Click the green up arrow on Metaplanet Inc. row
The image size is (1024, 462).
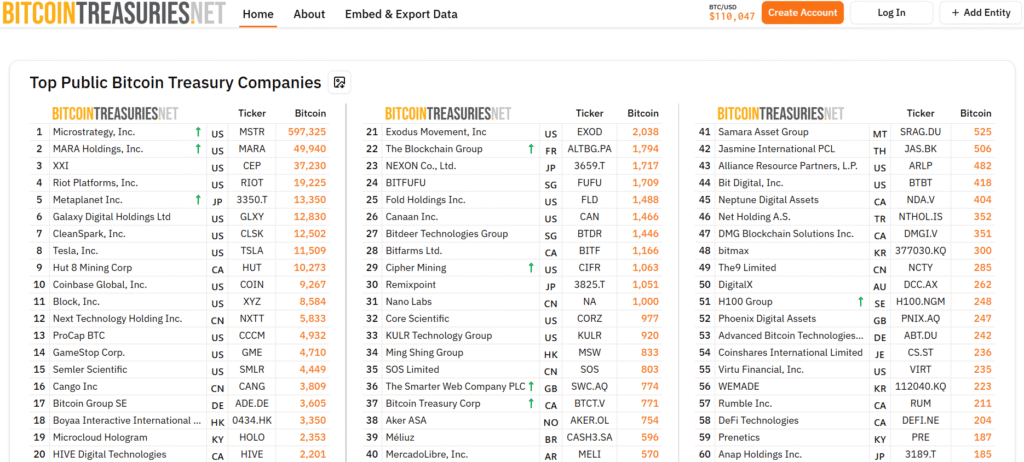click(x=198, y=200)
